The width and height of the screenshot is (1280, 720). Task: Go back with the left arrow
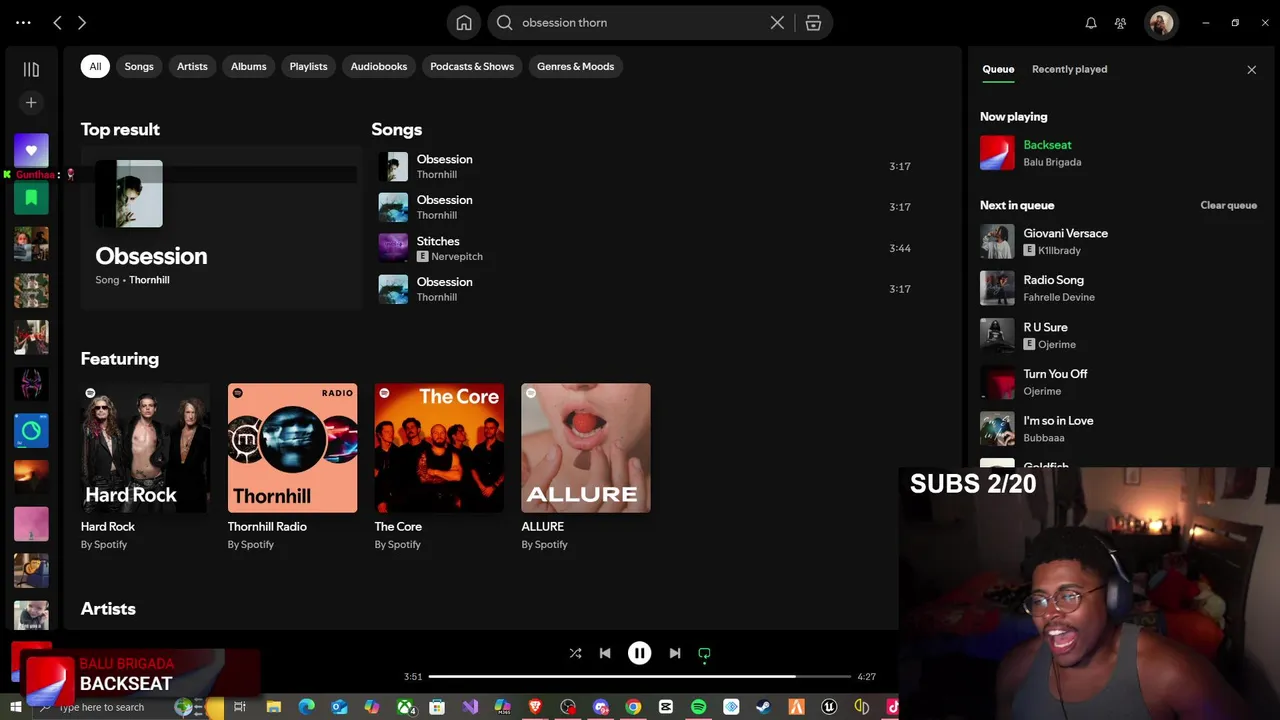57,22
